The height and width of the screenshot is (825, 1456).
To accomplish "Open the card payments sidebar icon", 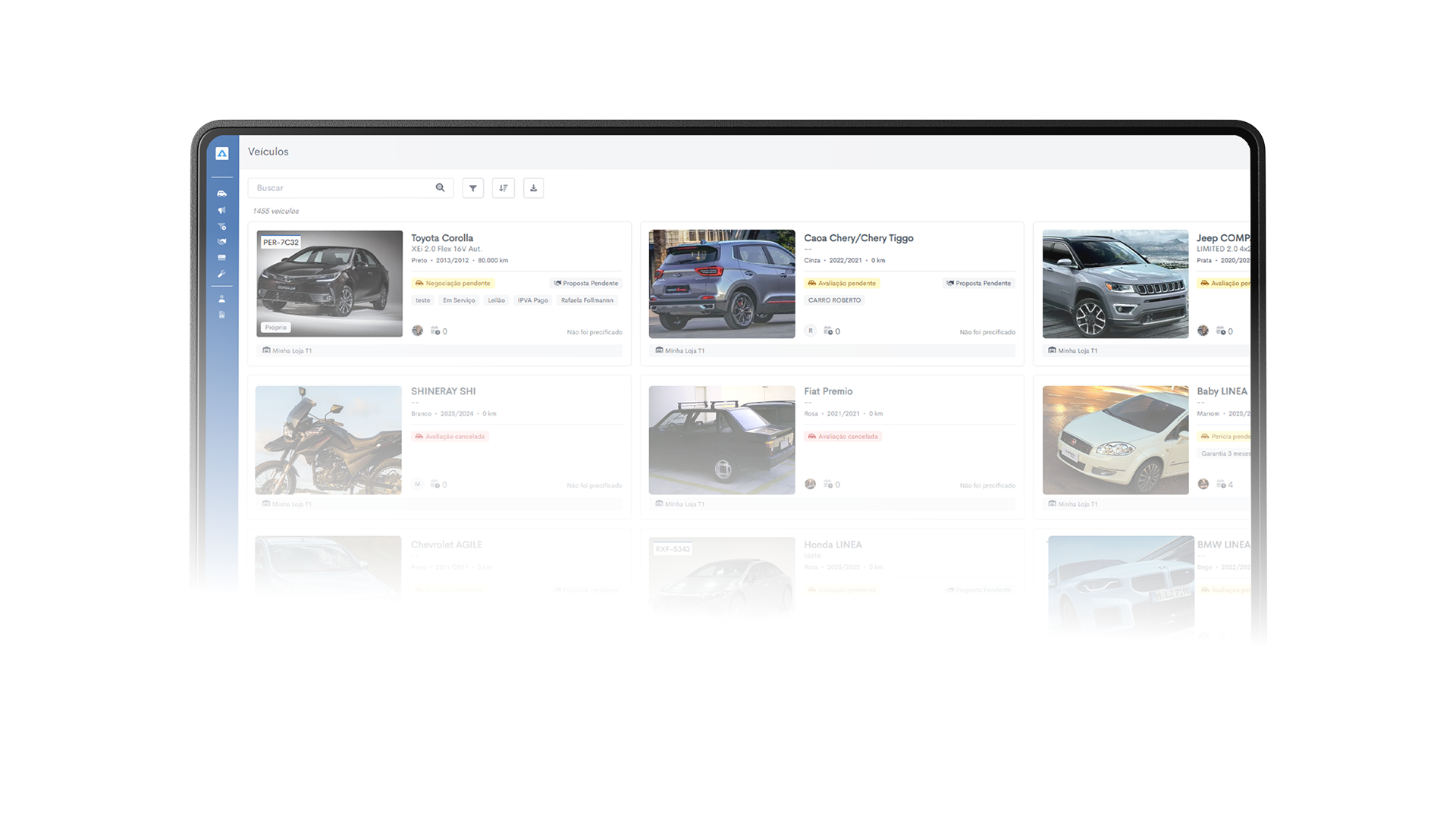I will [221, 258].
